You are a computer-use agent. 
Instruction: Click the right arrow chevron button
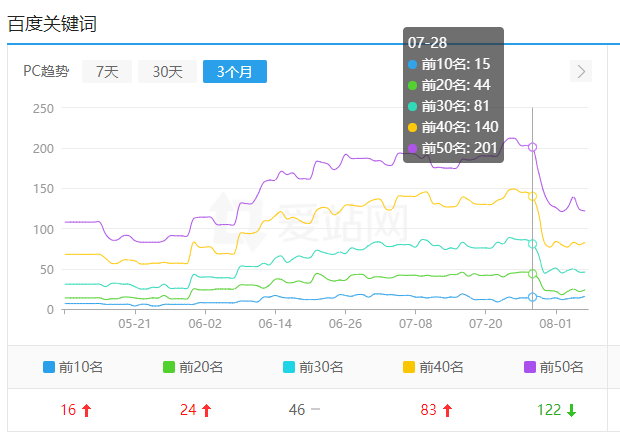(581, 71)
